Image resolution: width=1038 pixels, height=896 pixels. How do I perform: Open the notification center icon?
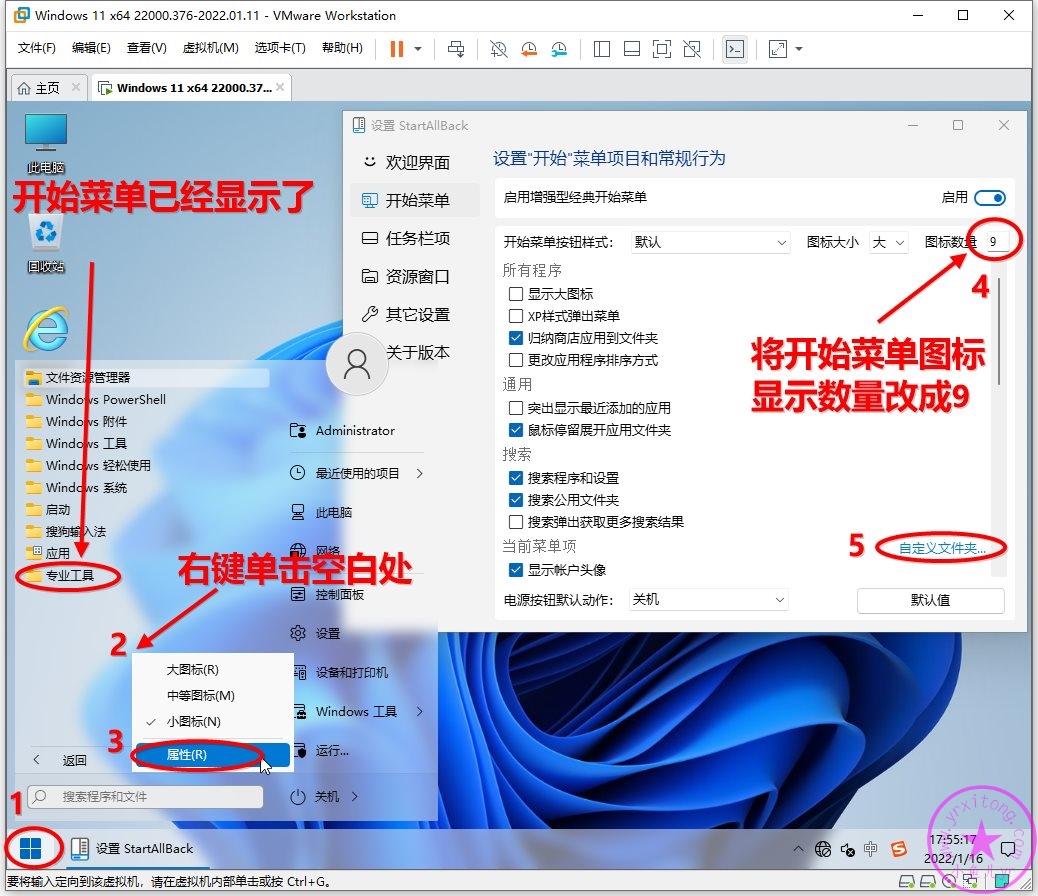point(1008,849)
